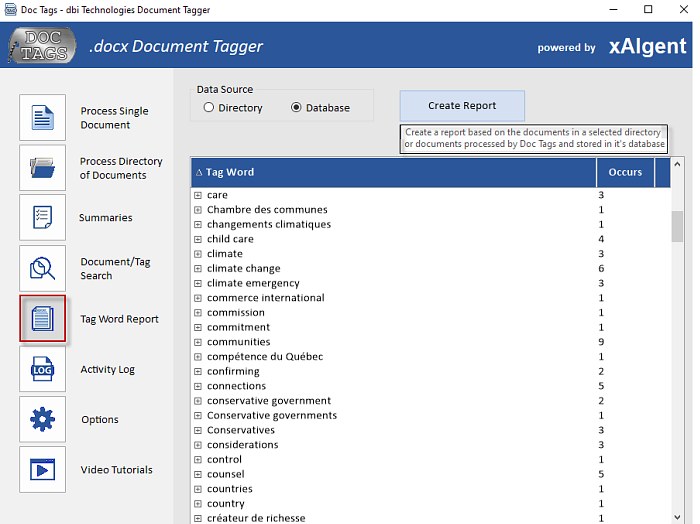Expand the 'climate change' tag row
This screenshot has width=700, height=524.
pos(198,269)
